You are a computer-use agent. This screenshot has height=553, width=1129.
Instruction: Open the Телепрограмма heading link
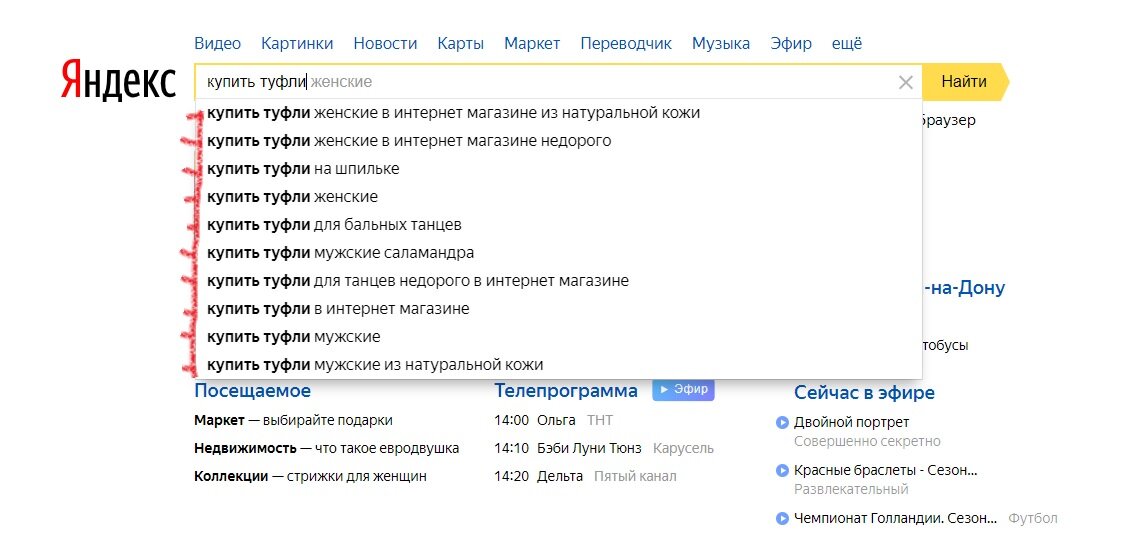click(x=566, y=391)
